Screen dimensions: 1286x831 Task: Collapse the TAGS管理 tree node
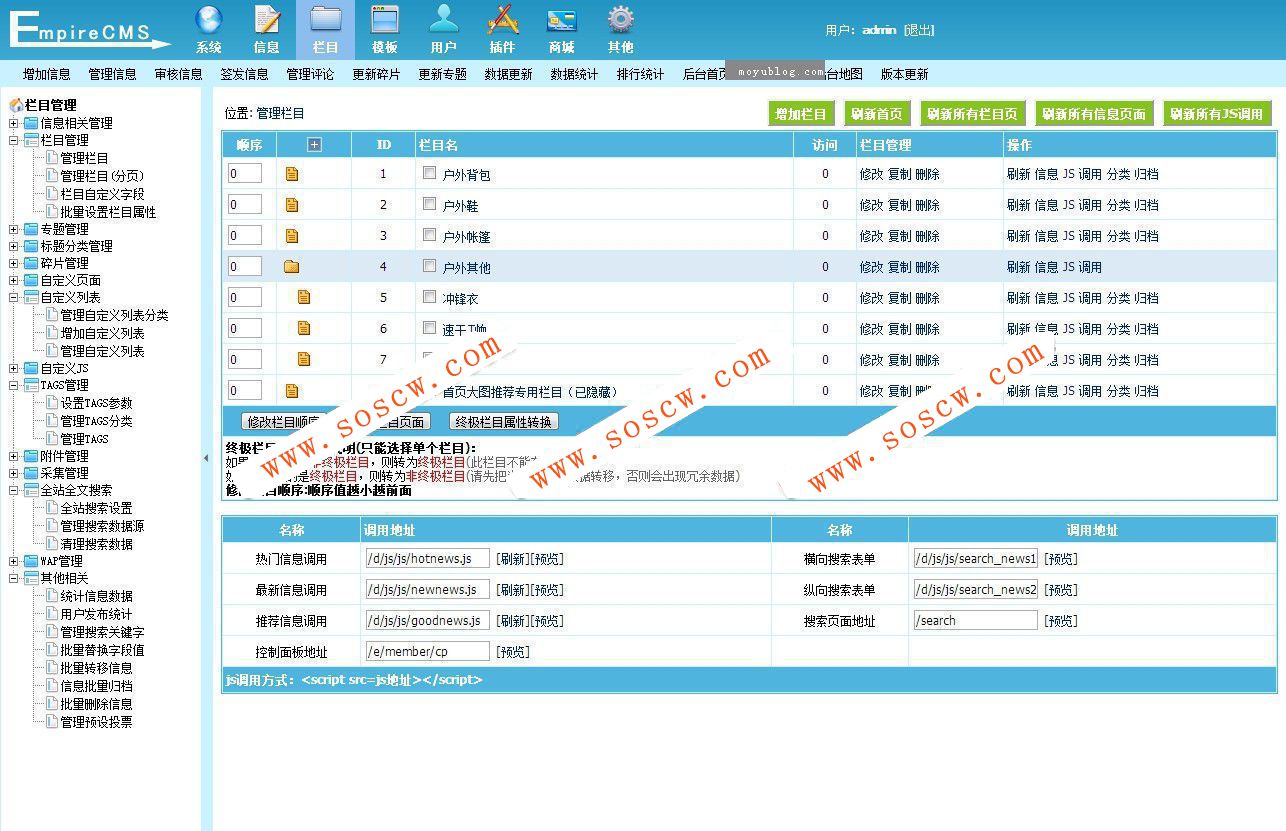click(x=14, y=385)
